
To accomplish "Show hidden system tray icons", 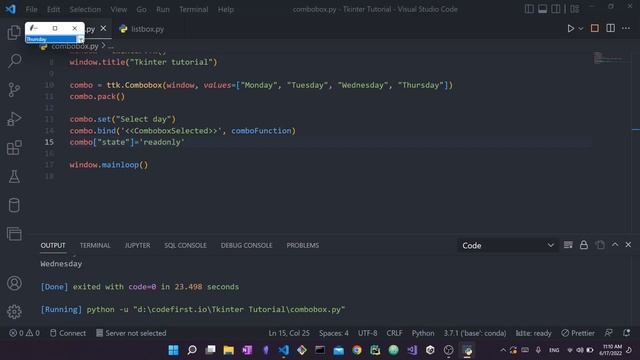I will click(x=503, y=350).
